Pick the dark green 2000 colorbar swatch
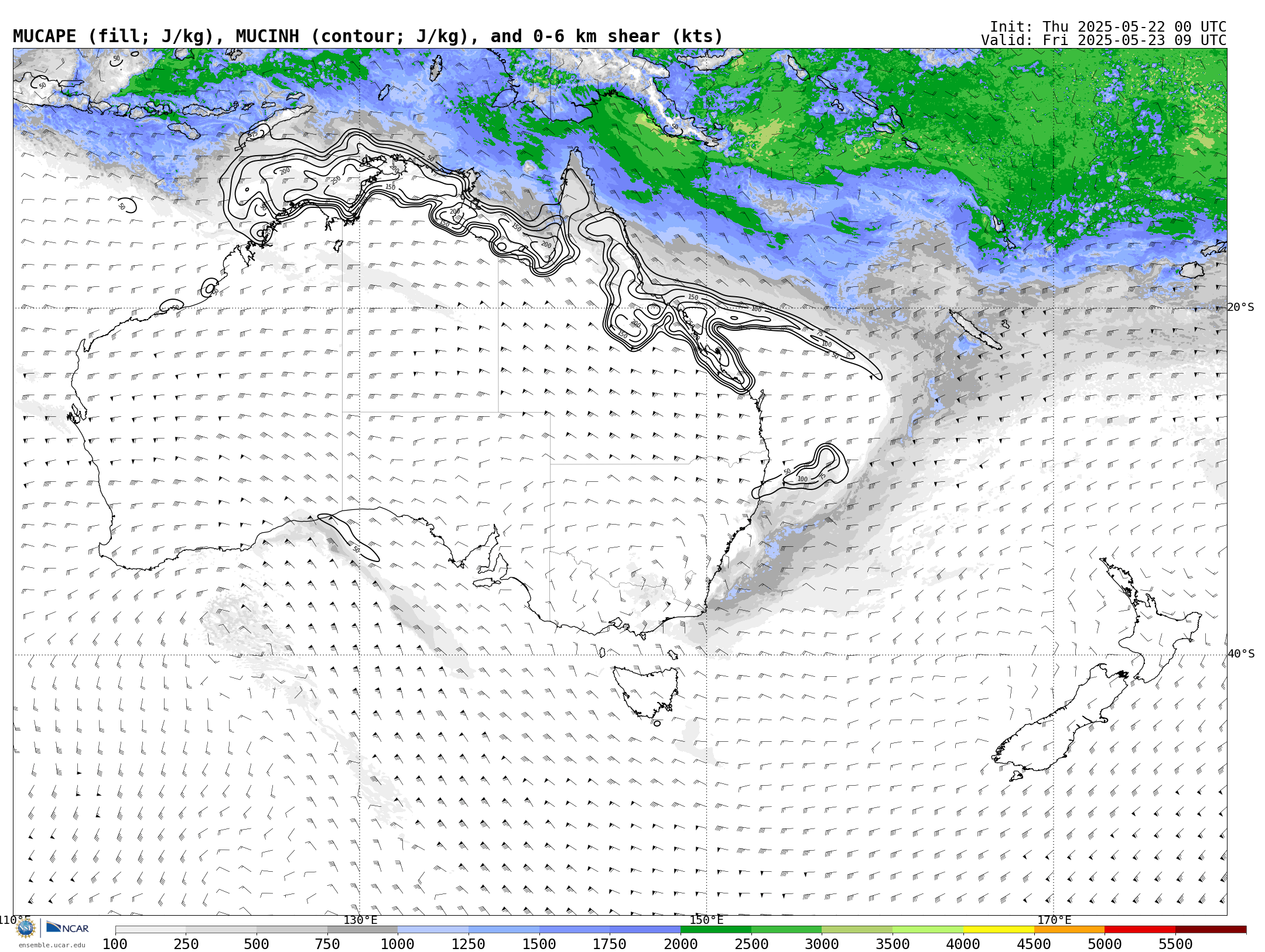The width and height of the screenshot is (1265, 952). (716, 929)
